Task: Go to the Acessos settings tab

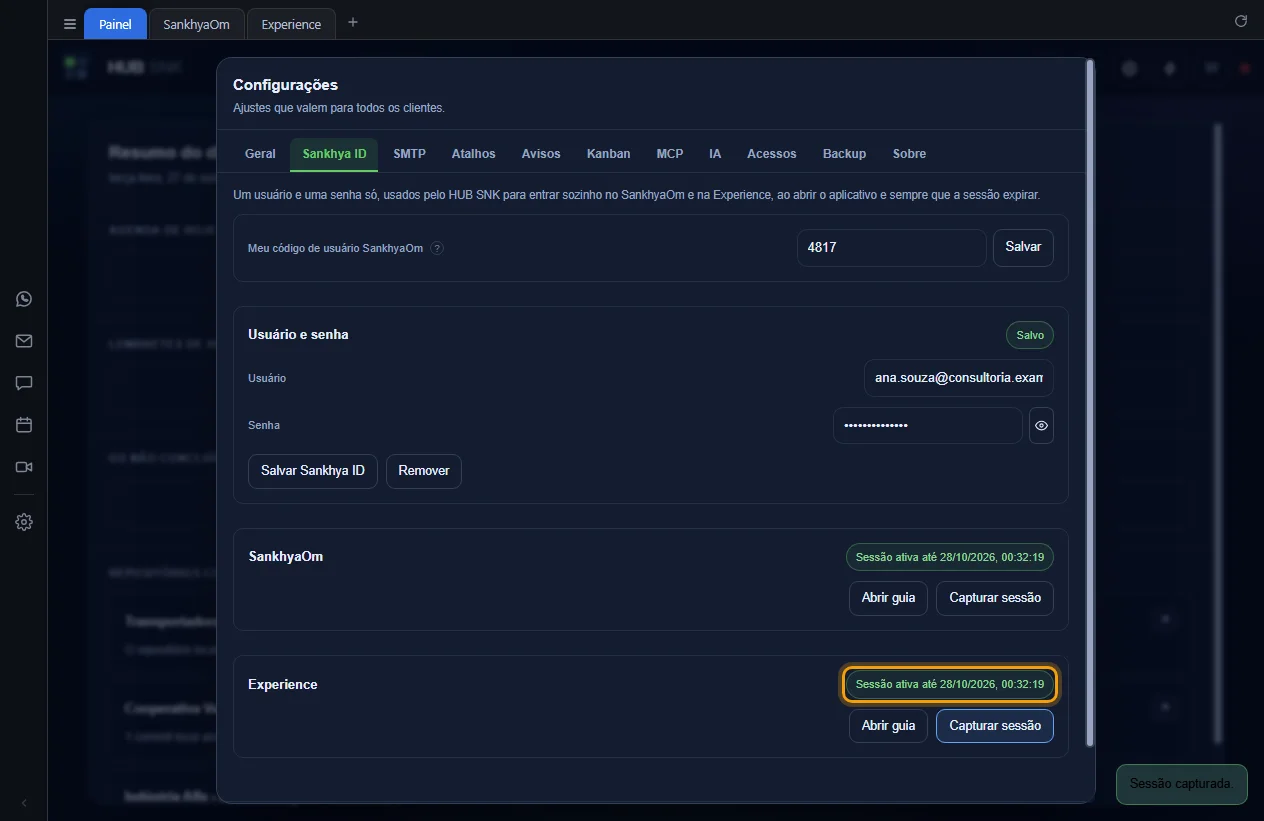Action: pos(771,154)
